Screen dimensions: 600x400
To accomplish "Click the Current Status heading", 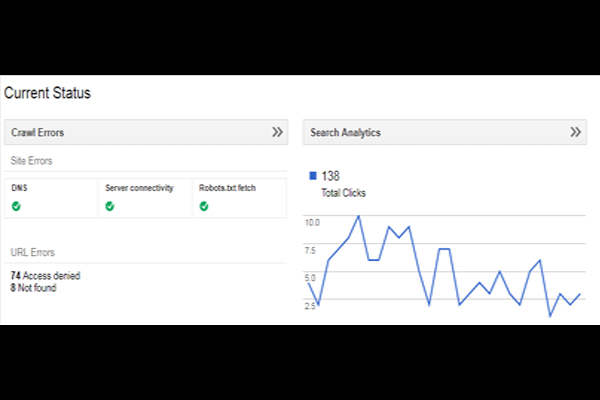I will click(47, 93).
